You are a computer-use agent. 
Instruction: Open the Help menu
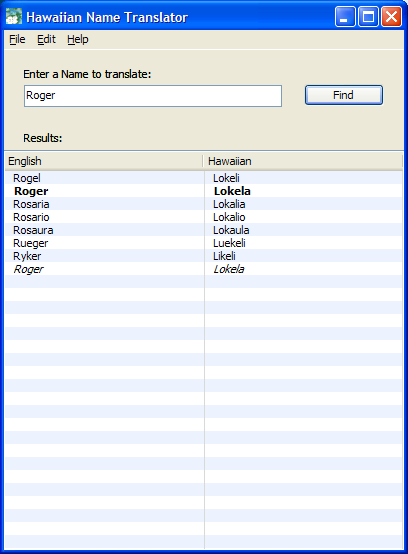pos(78,39)
